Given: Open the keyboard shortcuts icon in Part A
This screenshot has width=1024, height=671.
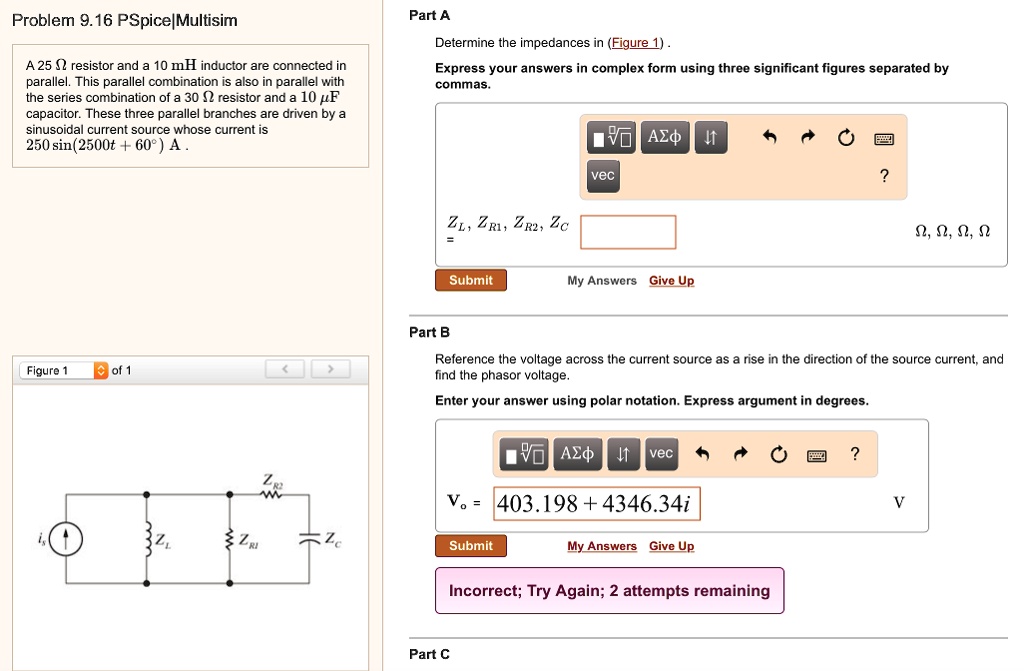Looking at the screenshot, I should coord(883,139).
